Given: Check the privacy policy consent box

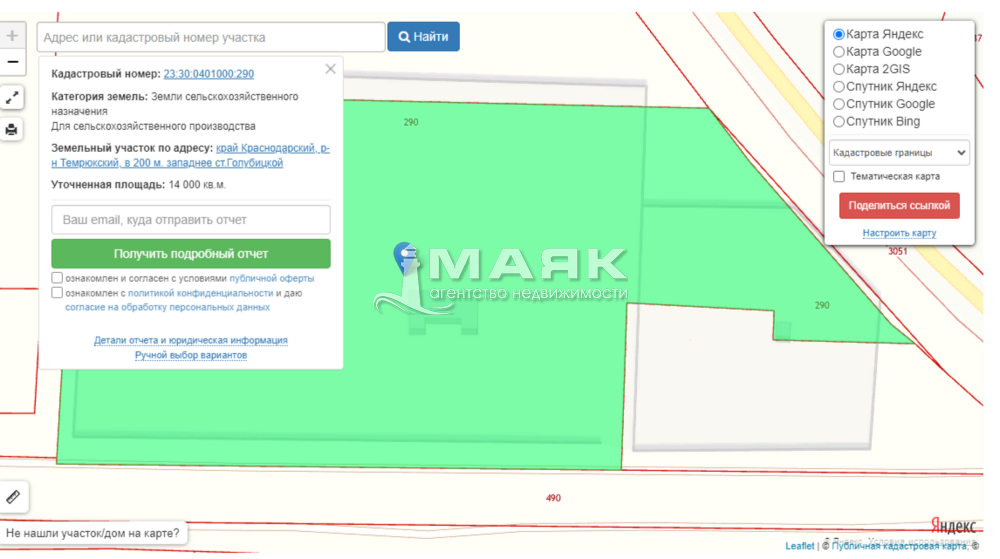Looking at the screenshot, I should tap(58, 294).
